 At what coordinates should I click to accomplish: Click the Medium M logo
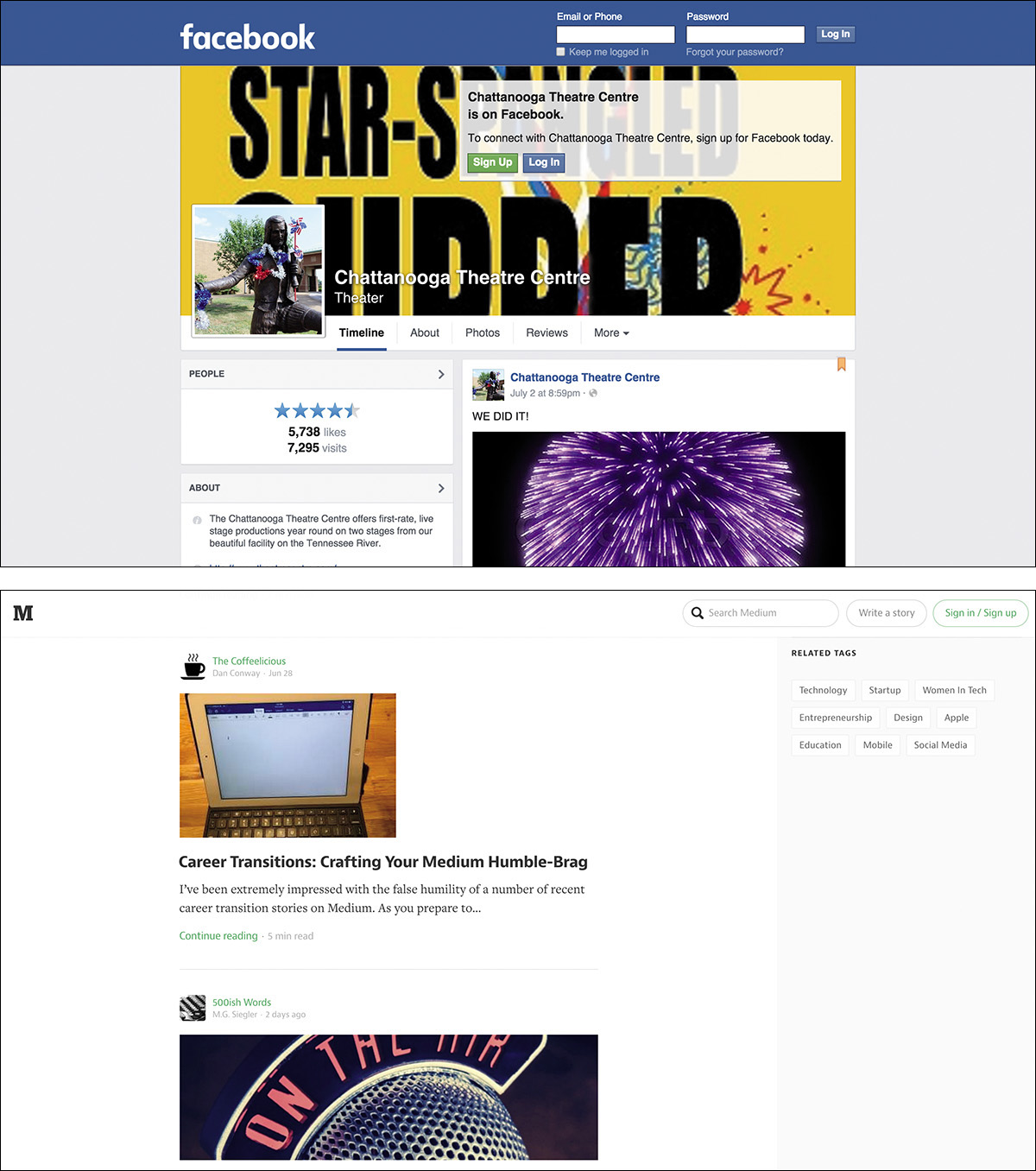tap(23, 613)
